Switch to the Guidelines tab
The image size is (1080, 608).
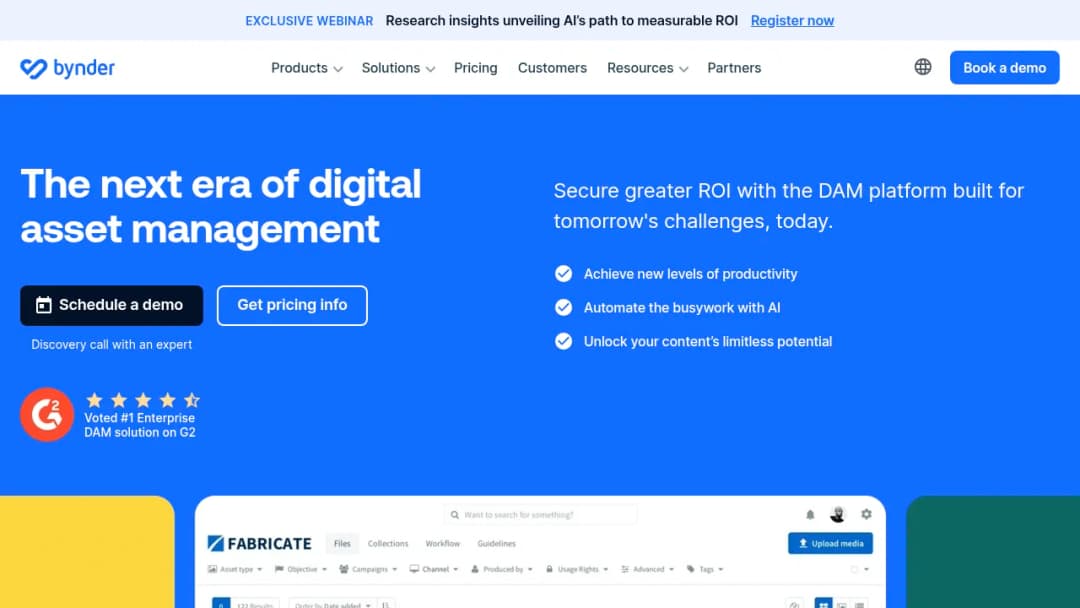(497, 544)
